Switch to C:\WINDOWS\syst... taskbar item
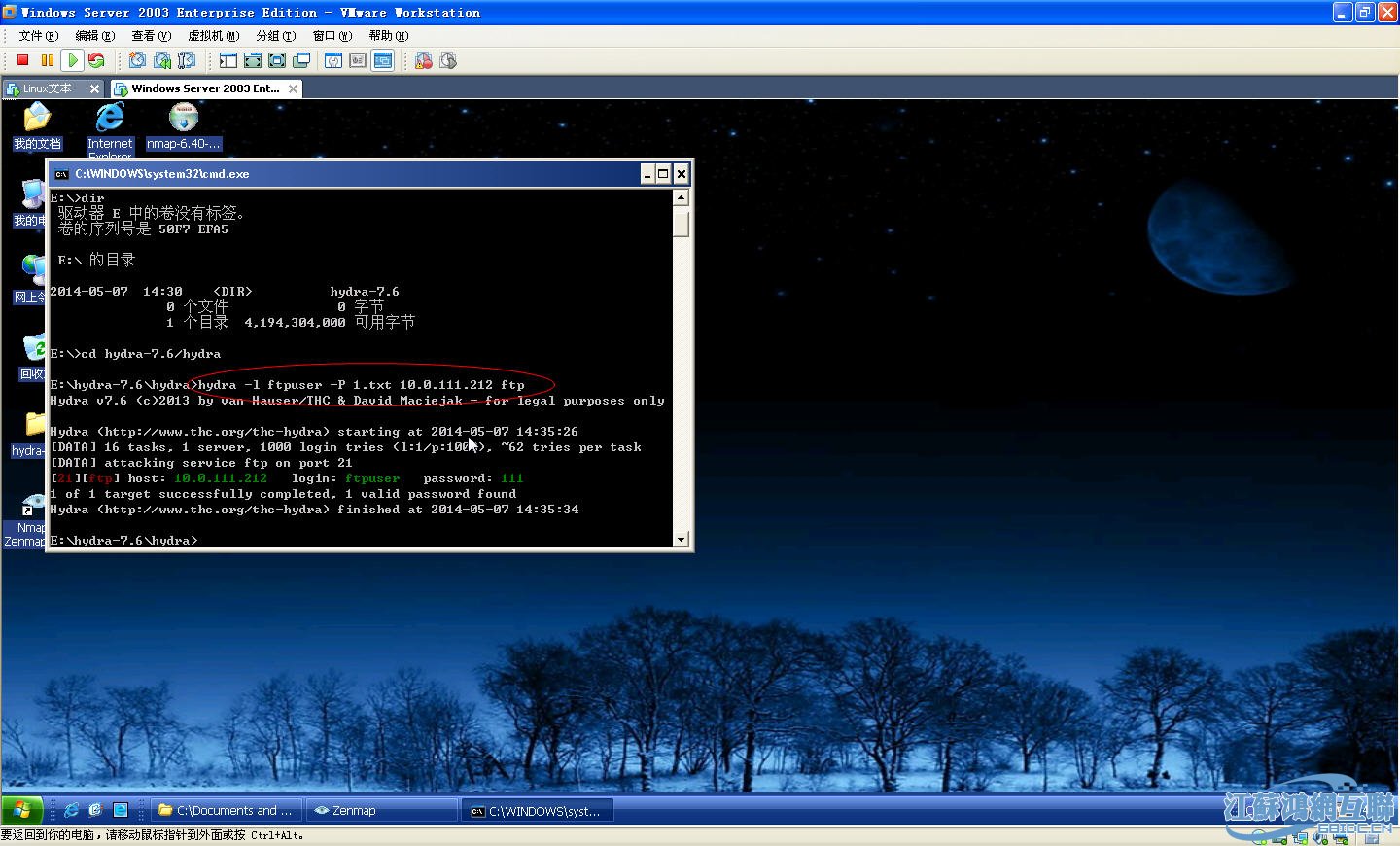Viewport: 1400px width, 846px height. click(538, 810)
